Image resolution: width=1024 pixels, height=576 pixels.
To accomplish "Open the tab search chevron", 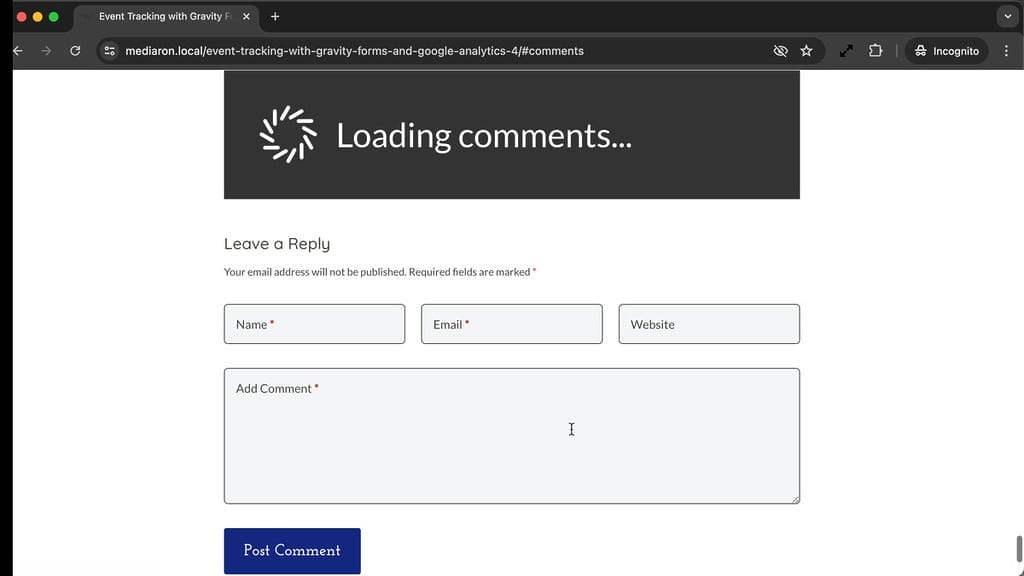I will coord(1008,16).
